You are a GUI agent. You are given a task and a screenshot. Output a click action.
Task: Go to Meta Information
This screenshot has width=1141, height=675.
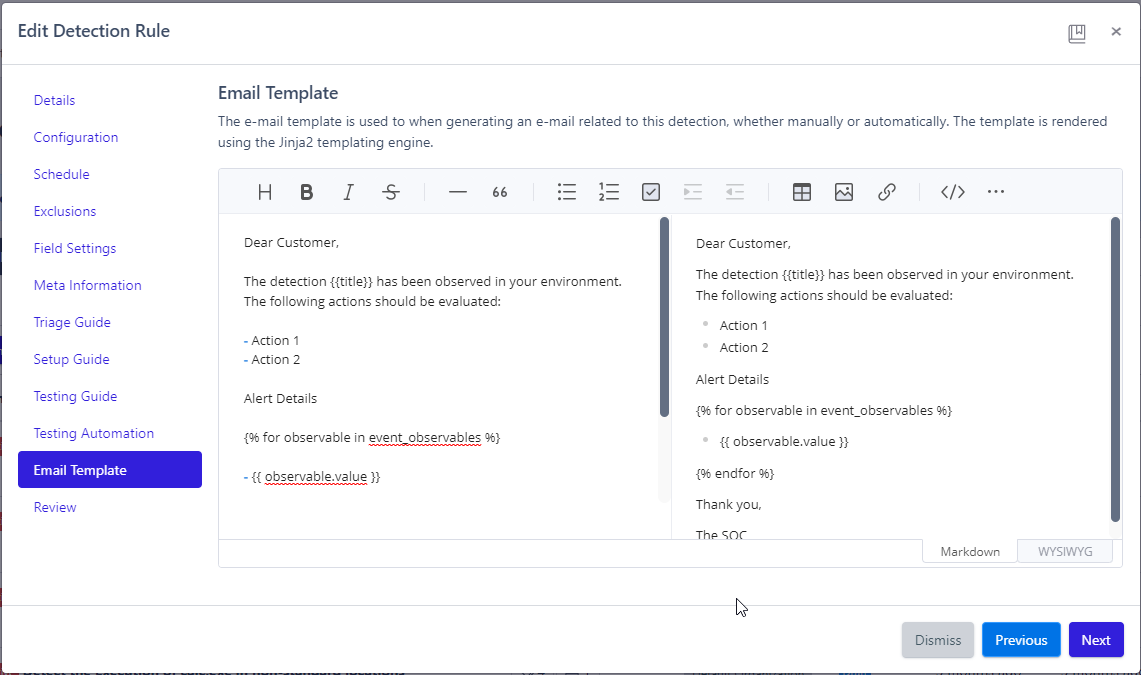87,286
